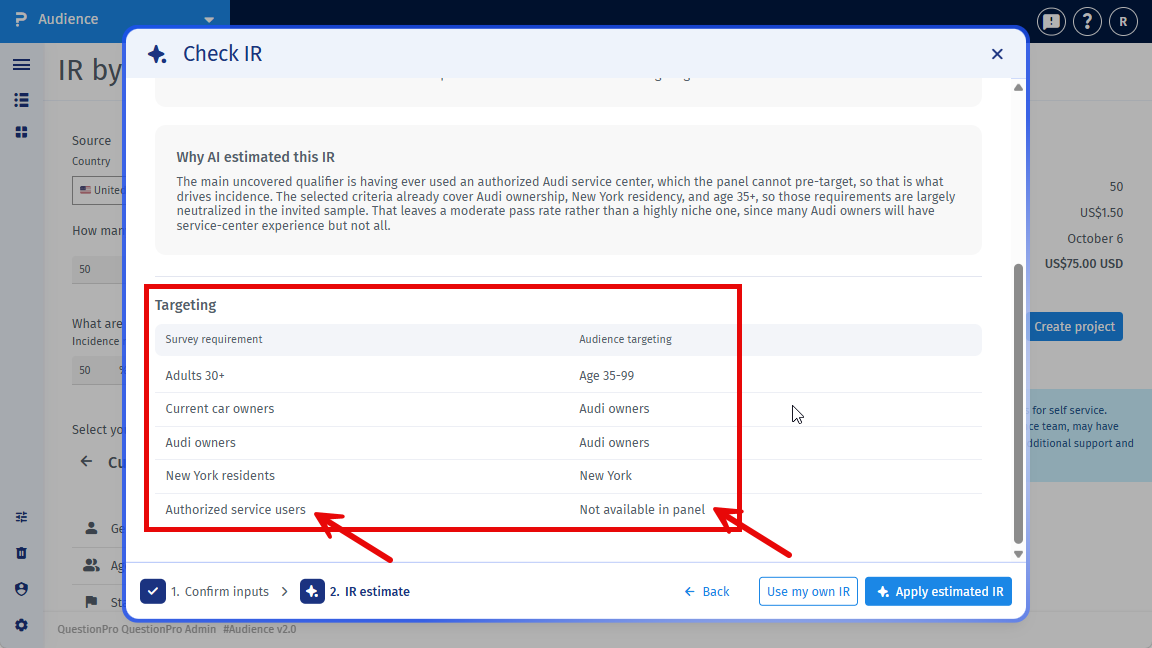Click the '#Audience v2.0' footer text
1152x648 pixels.
click(259, 629)
